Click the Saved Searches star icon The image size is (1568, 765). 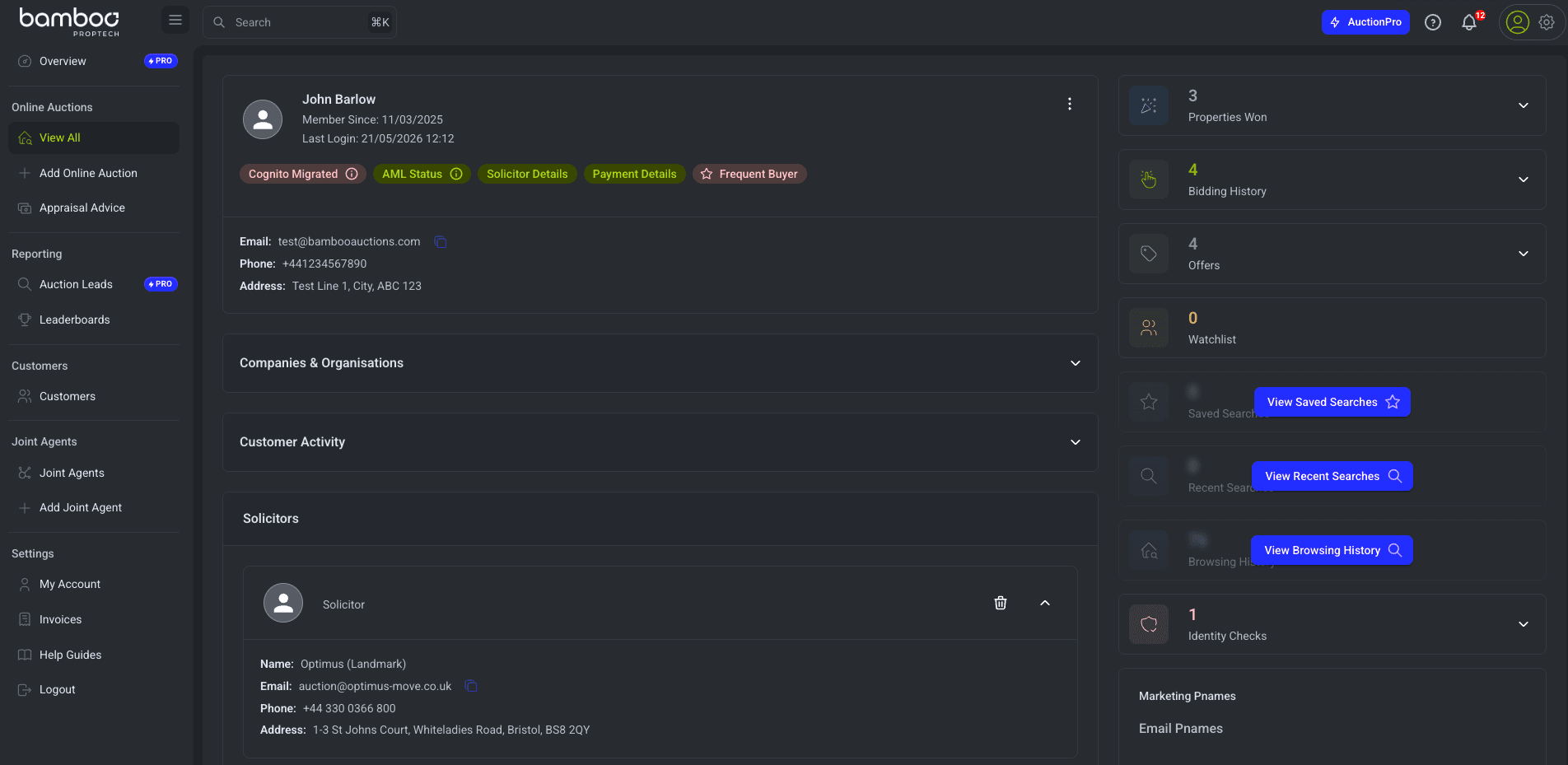(1149, 402)
